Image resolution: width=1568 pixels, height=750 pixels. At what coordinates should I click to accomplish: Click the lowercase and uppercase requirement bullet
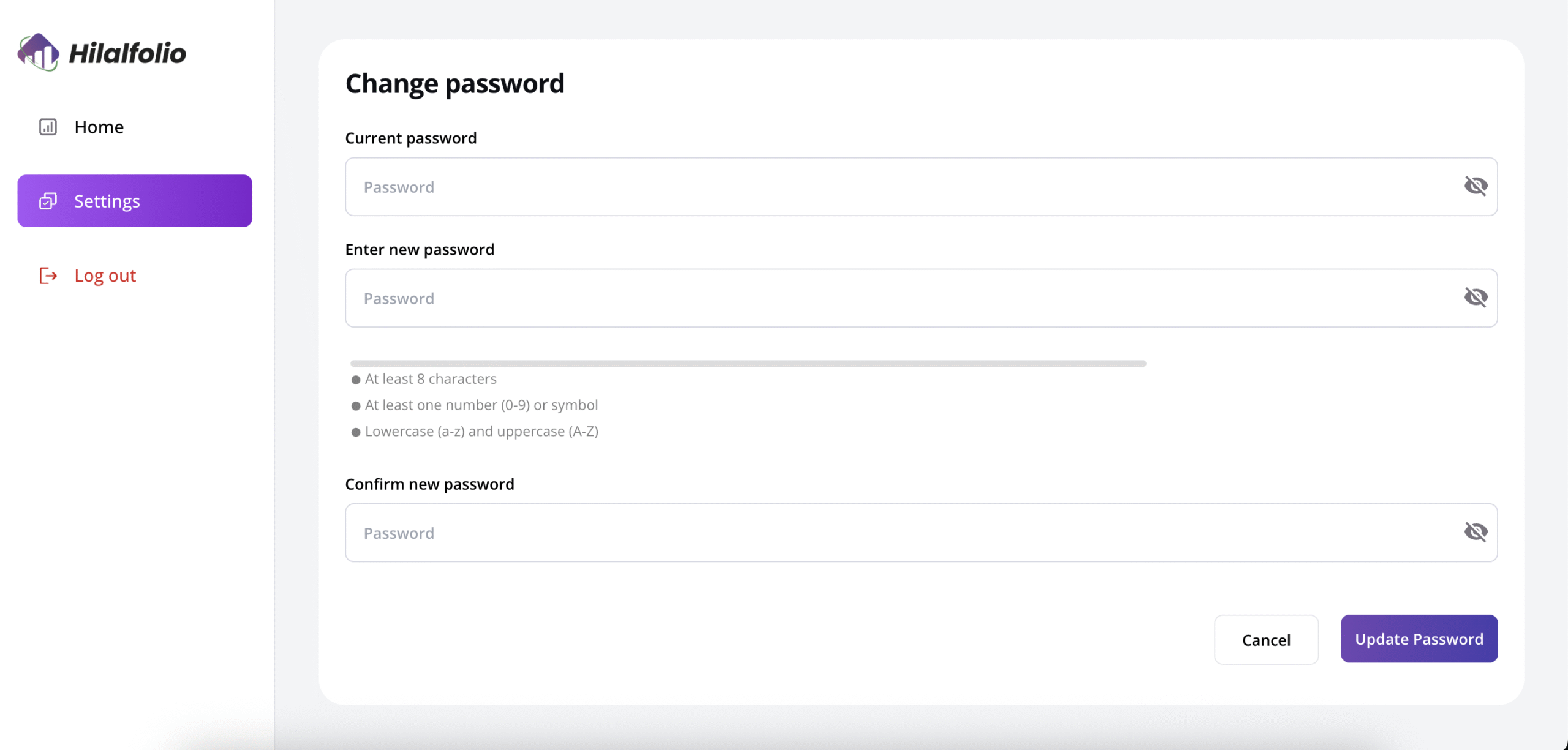click(356, 432)
